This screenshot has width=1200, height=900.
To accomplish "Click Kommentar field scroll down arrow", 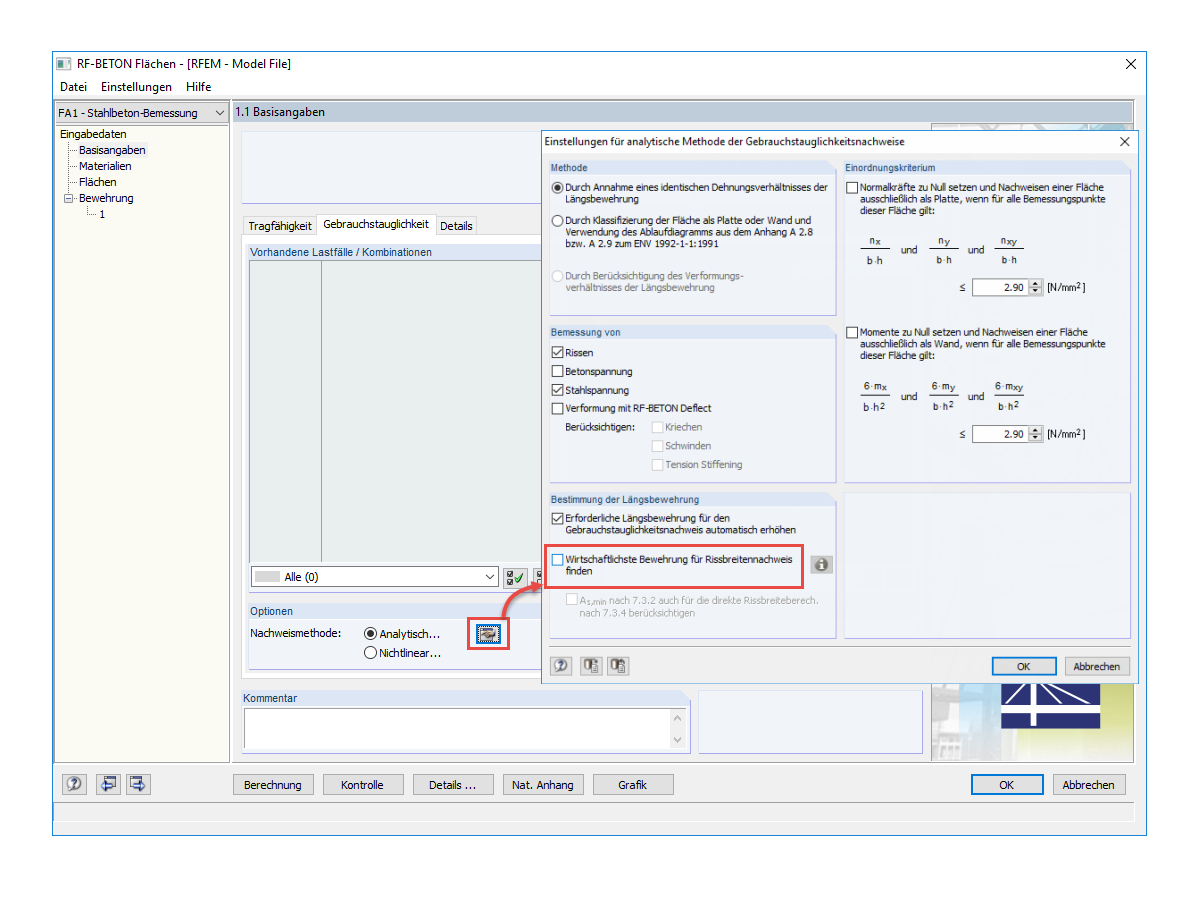I will [679, 740].
